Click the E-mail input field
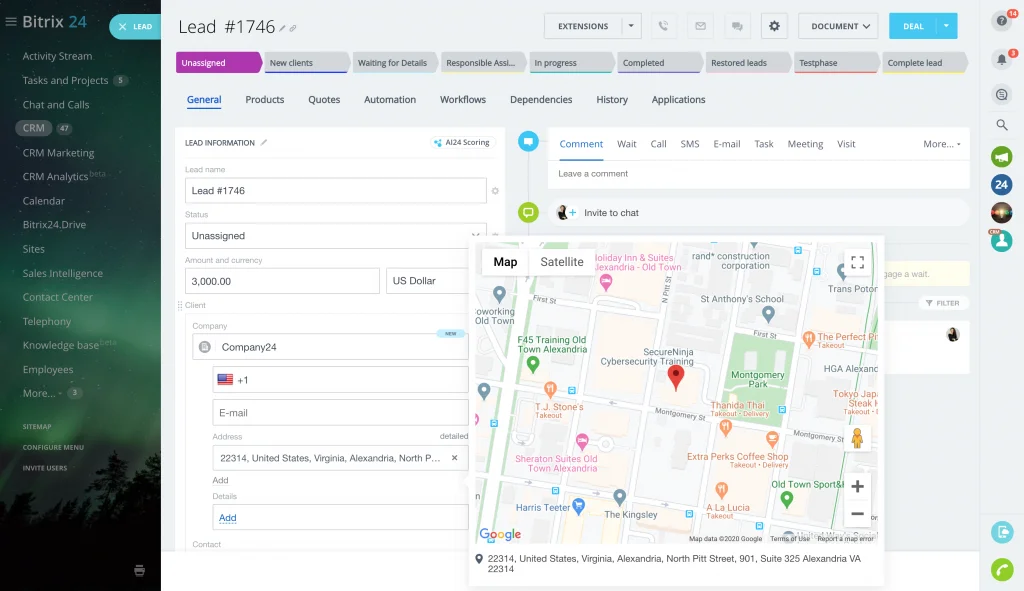 [x=340, y=413]
